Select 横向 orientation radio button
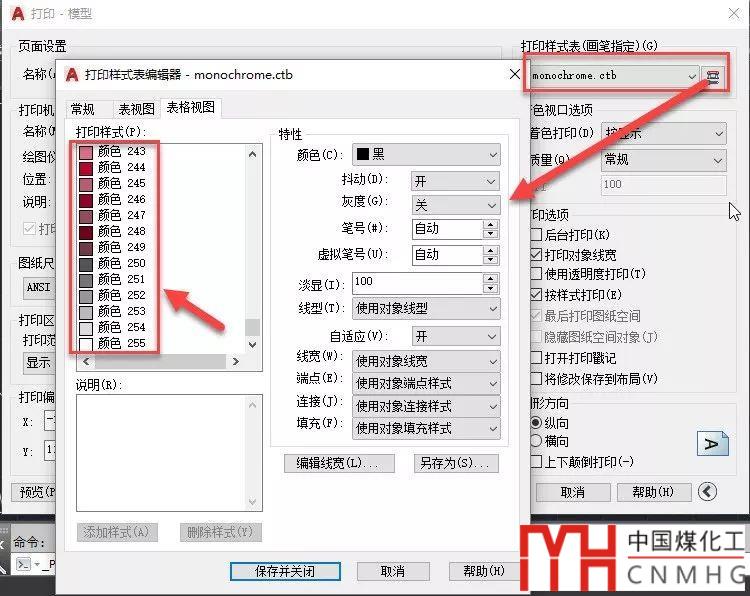 coord(536,441)
